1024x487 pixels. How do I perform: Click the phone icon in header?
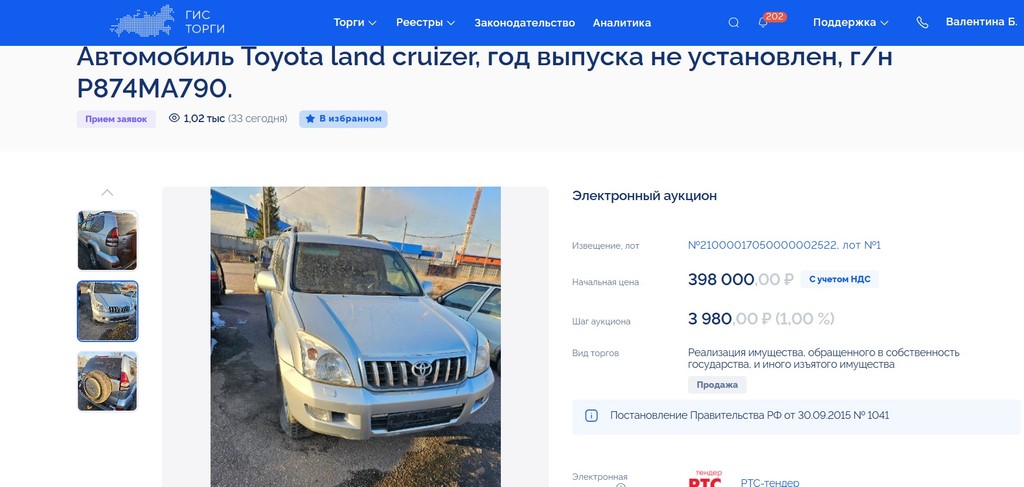click(922, 22)
